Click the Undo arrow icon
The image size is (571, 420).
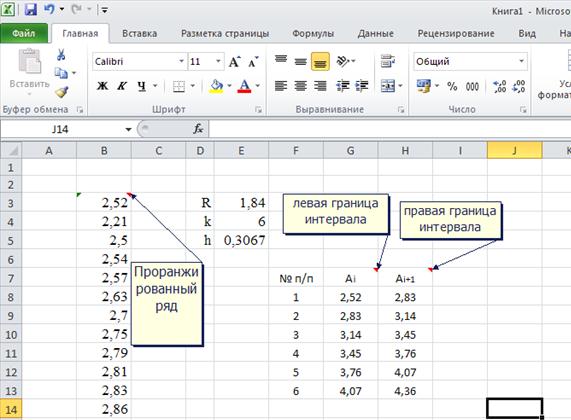tap(49, 9)
